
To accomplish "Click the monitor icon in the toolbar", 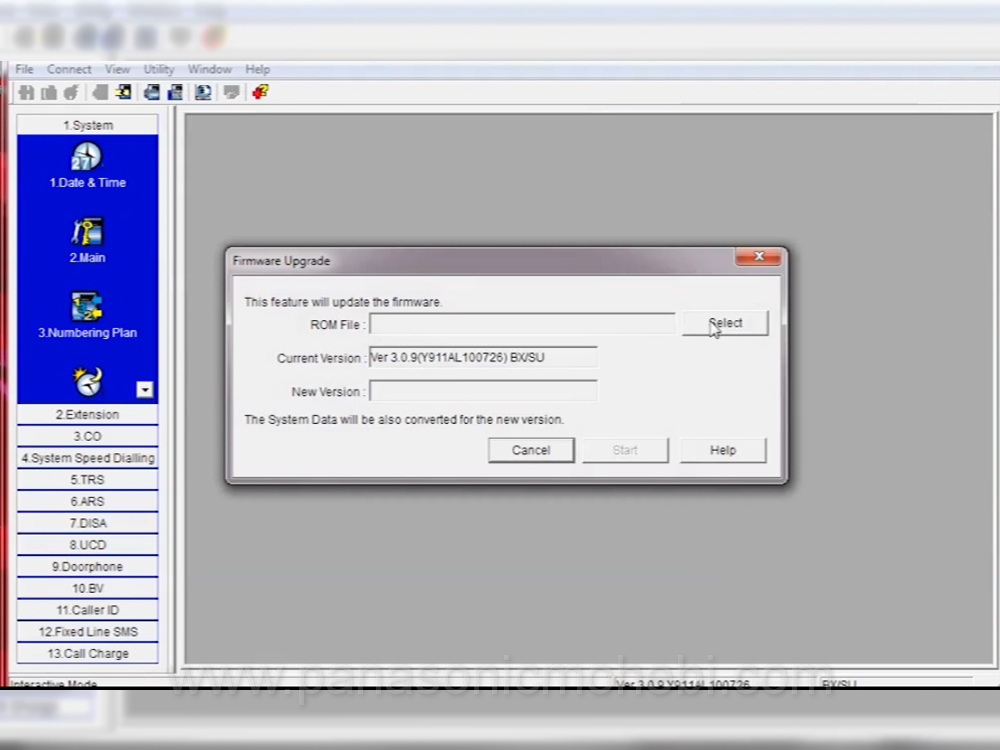I will [203, 92].
